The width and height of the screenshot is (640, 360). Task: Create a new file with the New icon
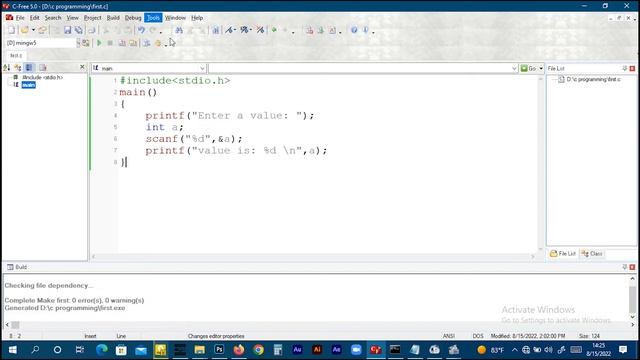[12, 30]
